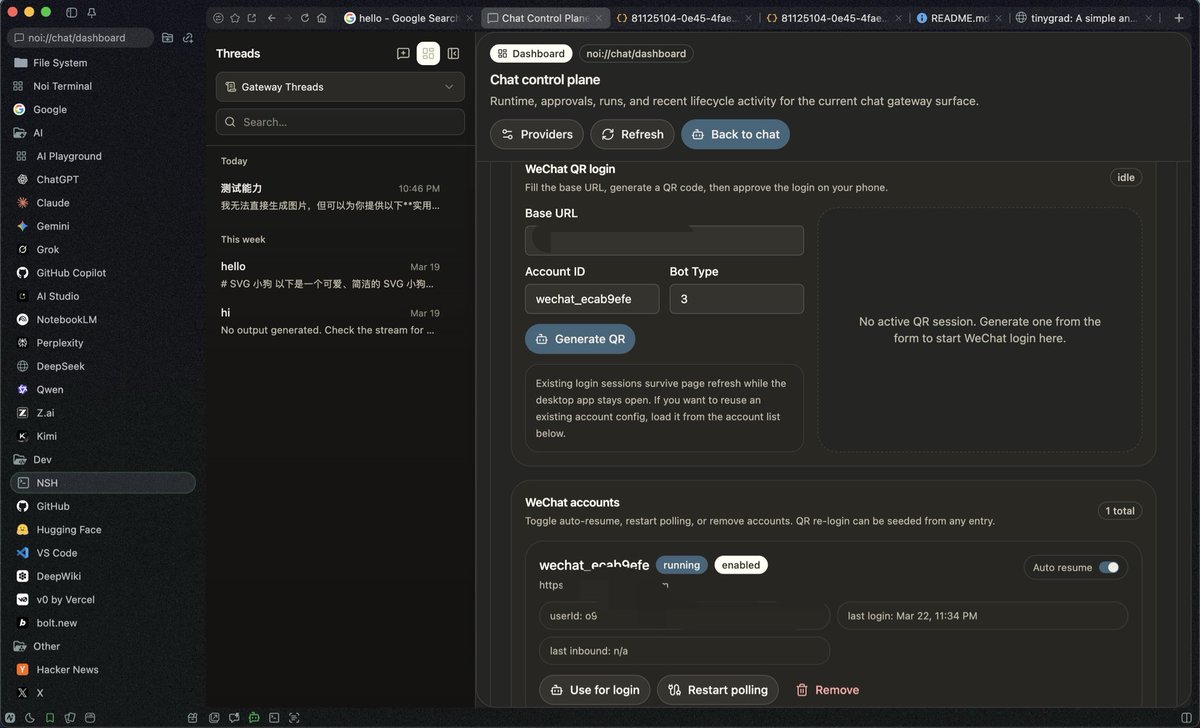Screen dimensions: 1200x728
Task: Click the Restart polling button
Action: tap(718, 690)
